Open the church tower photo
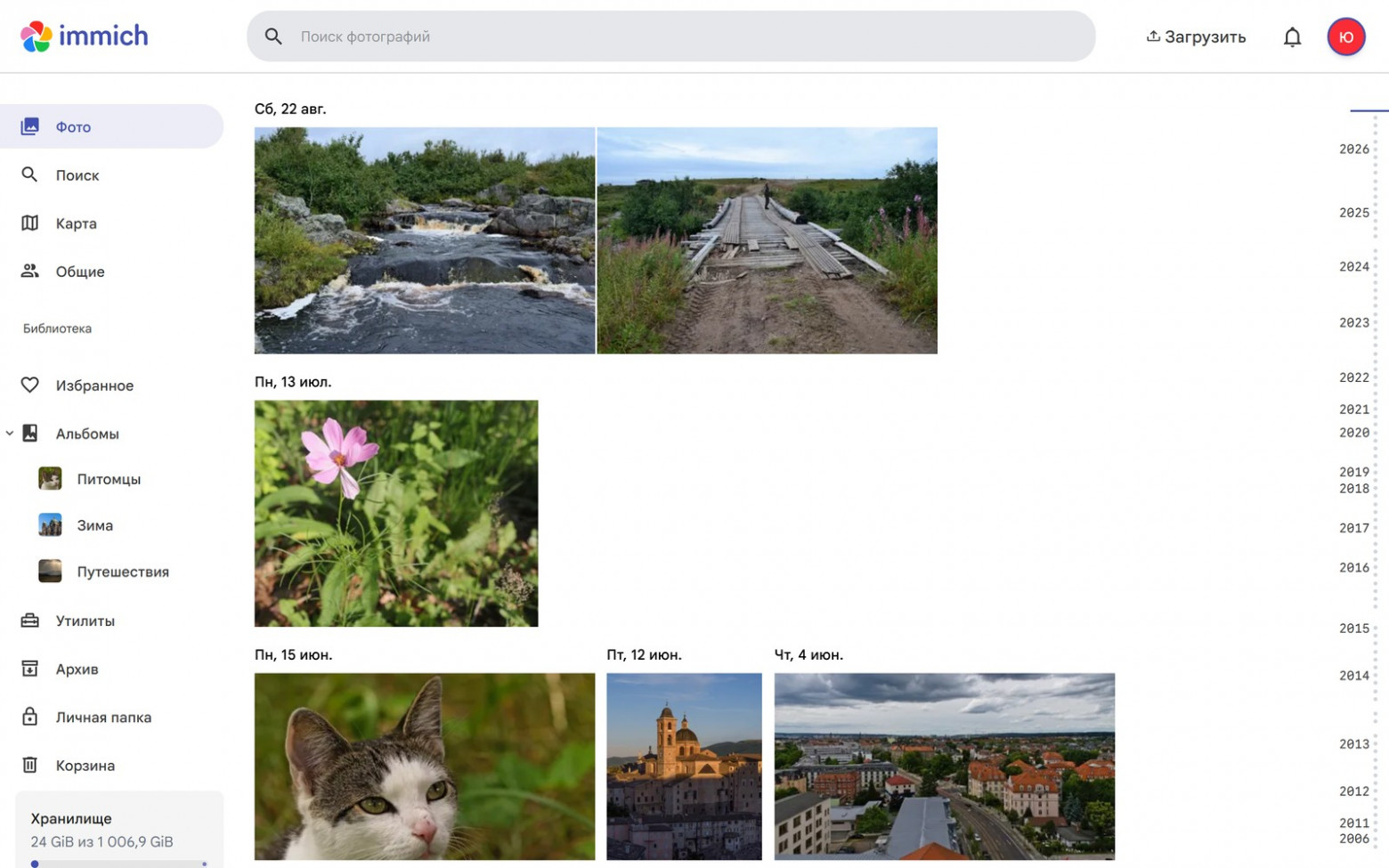 [x=684, y=767]
